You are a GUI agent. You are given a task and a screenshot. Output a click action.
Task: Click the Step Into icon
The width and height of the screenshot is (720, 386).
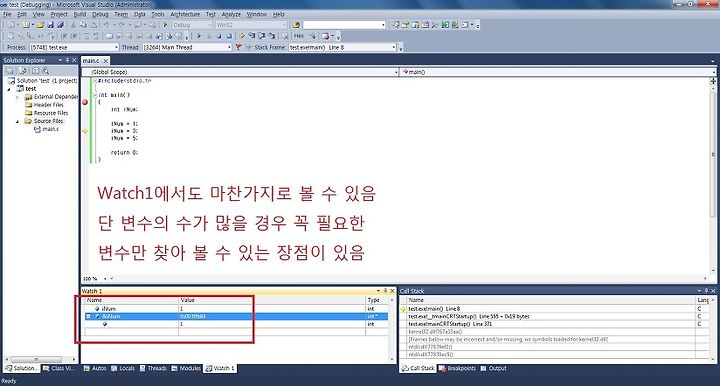click(252, 36)
